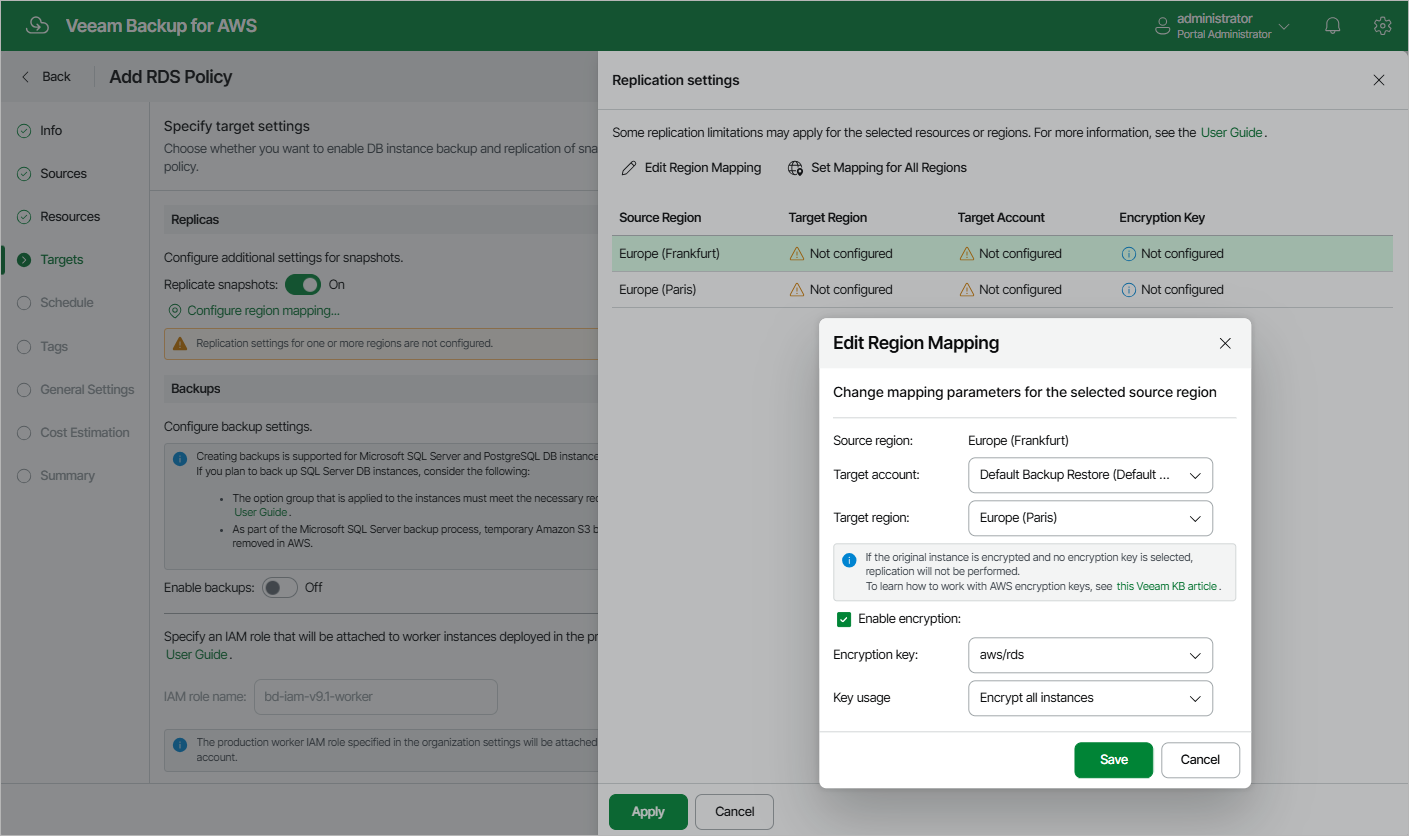The image size is (1409, 836).
Task: Go to the Tags wizard step
Action: 54,347
